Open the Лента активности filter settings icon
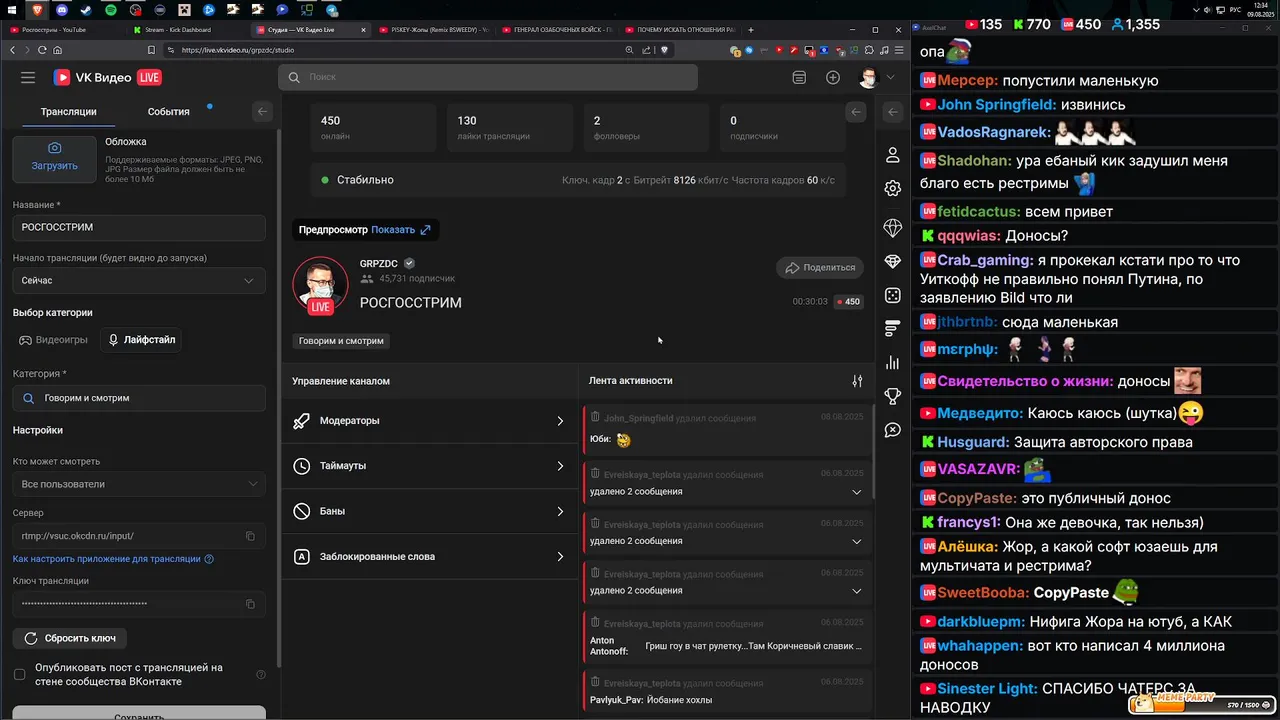The height and width of the screenshot is (720, 1280). pyautogui.click(x=857, y=381)
